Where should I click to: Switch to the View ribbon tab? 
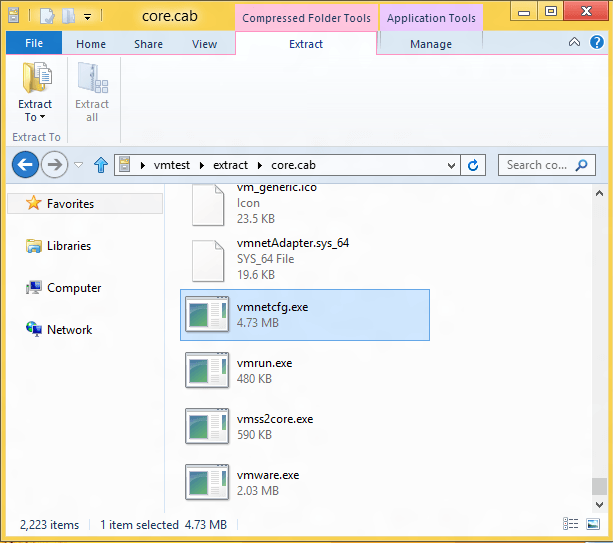tap(204, 44)
